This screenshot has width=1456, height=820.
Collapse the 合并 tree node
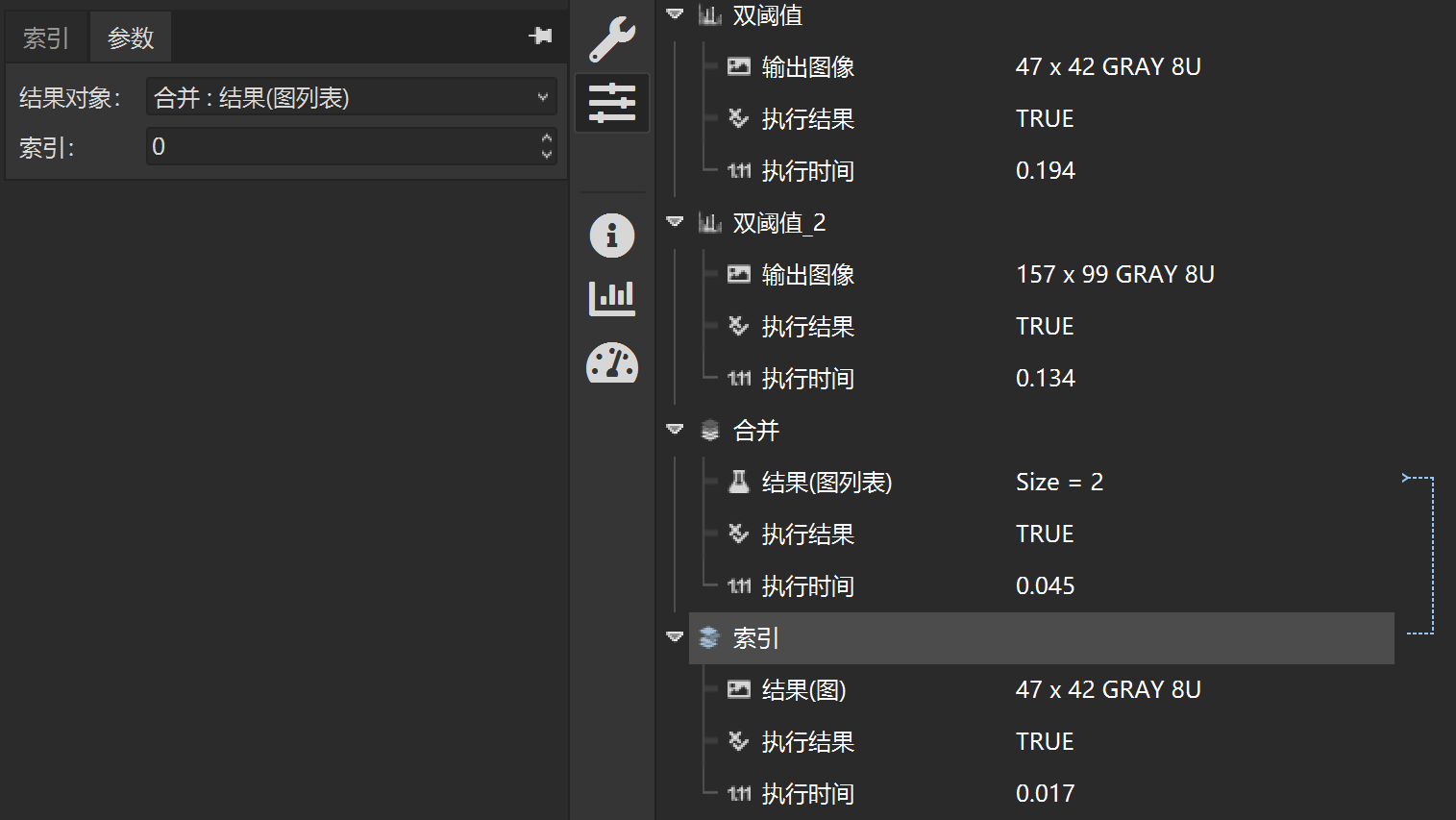[x=675, y=430]
